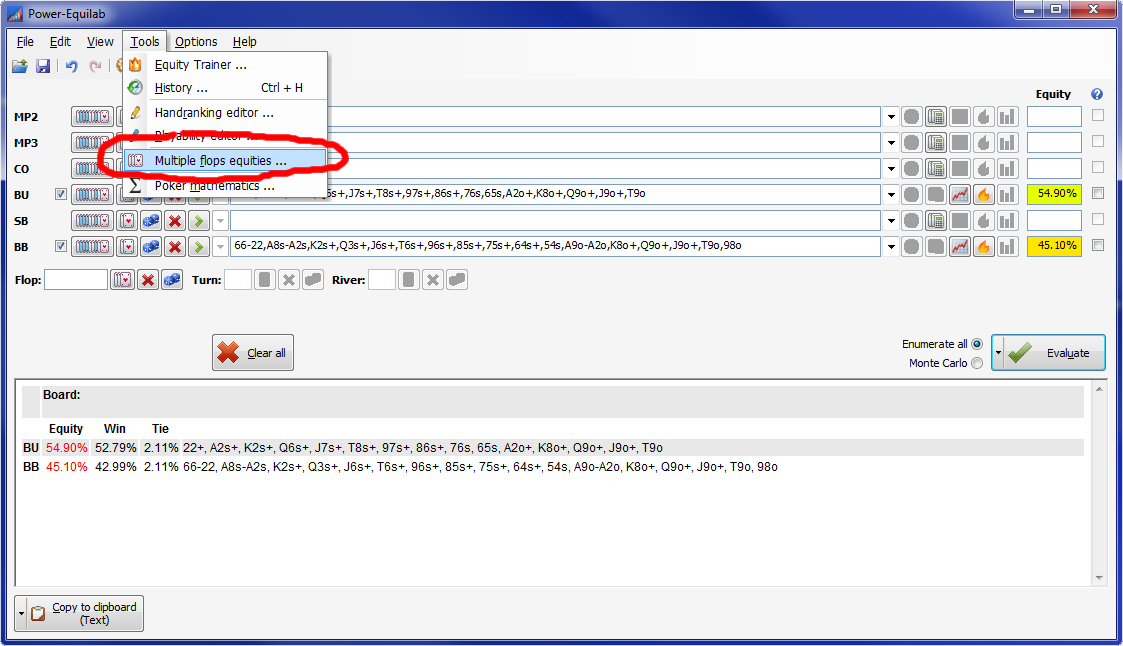Click the green arrow icon in SB row

click(x=198, y=221)
